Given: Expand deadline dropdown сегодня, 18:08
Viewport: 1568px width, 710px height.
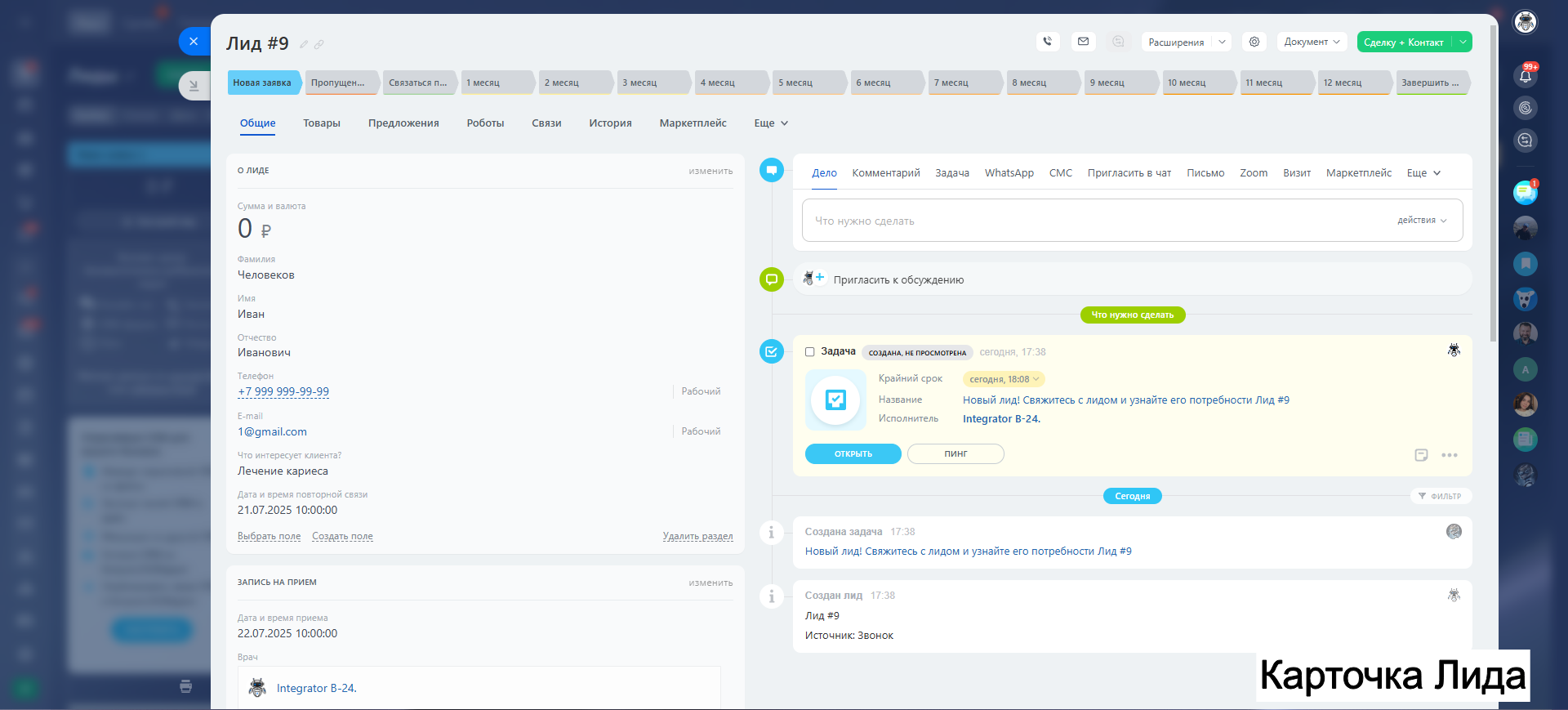Looking at the screenshot, I should click(1004, 379).
